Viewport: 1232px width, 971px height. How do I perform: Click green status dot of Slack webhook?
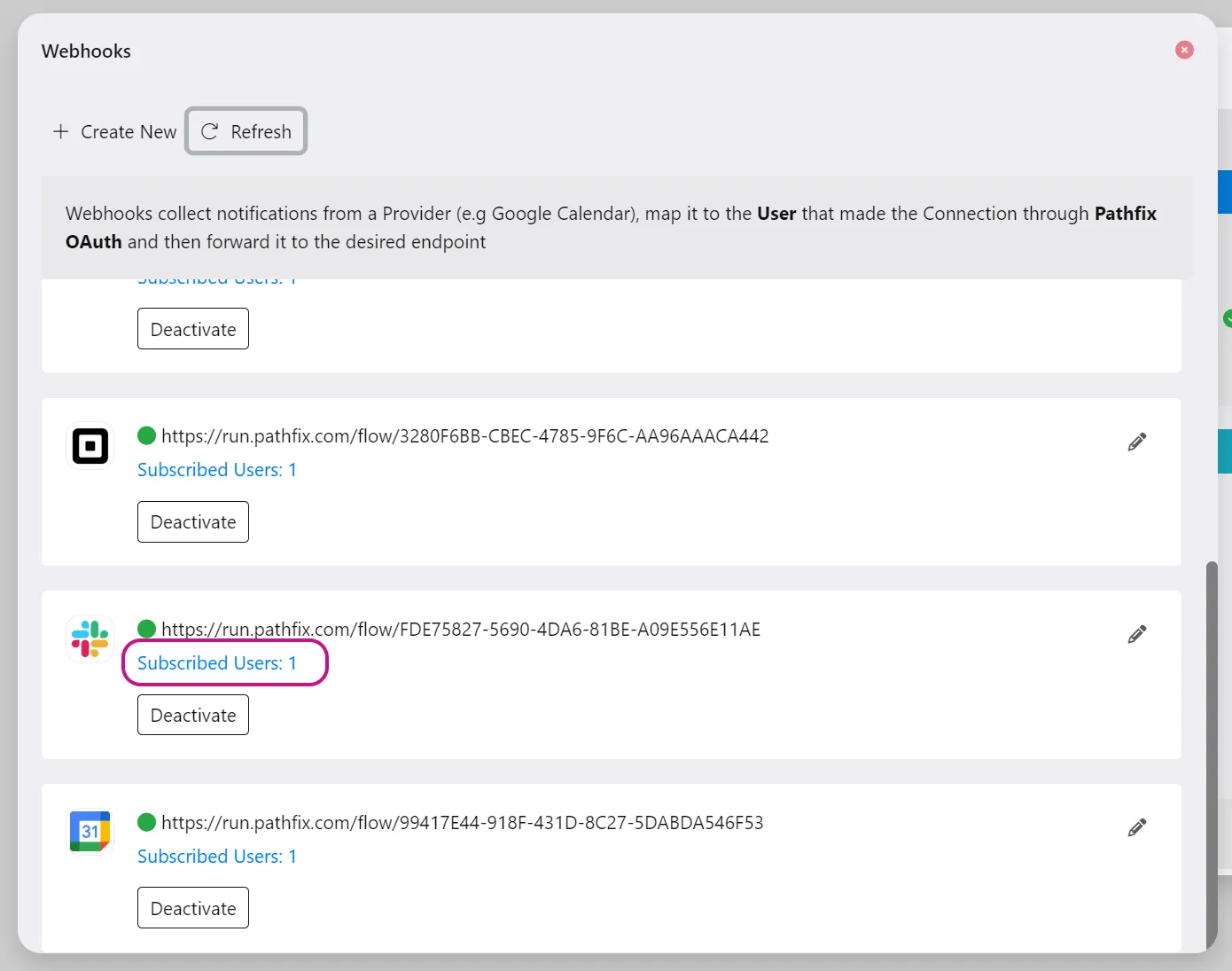(x=147, y=629)
